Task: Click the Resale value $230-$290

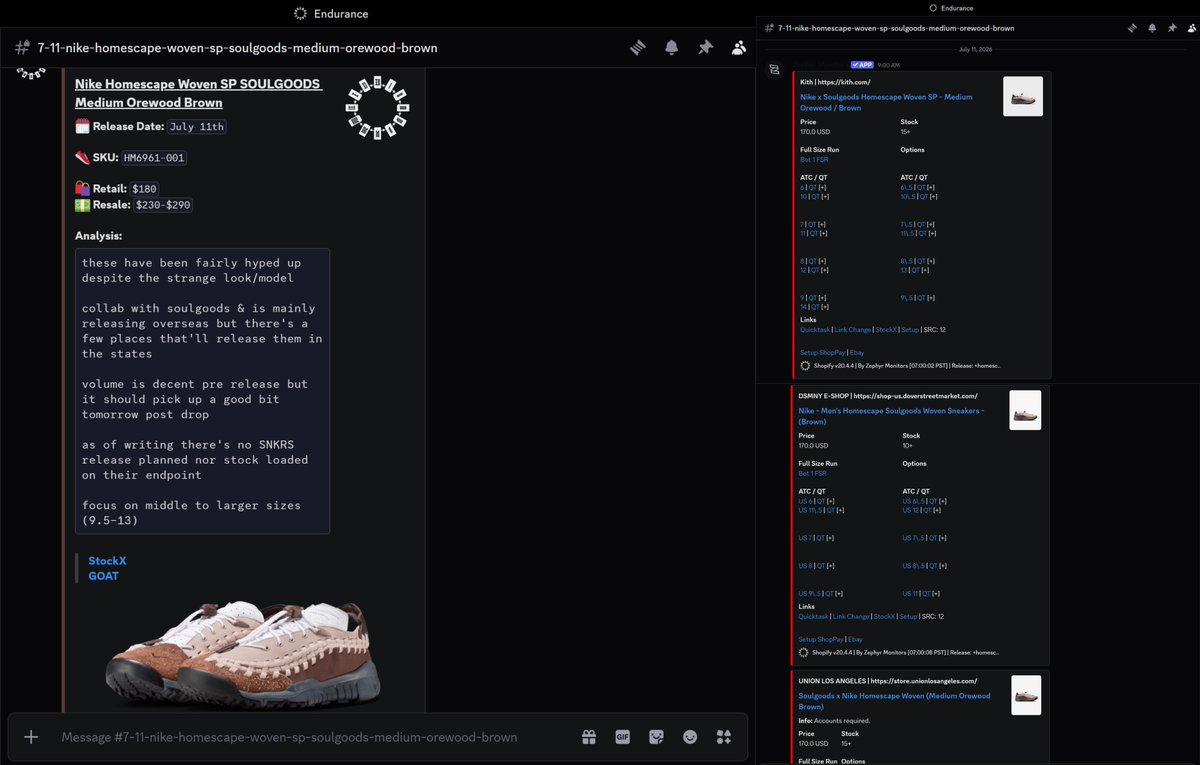Action: coord(163,205)
